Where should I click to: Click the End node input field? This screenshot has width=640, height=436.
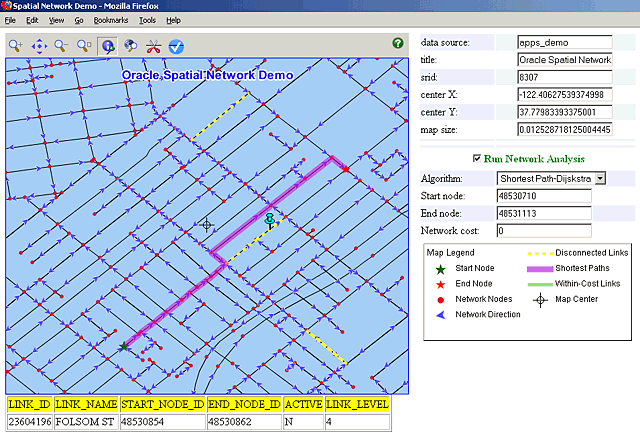coord(544,213)
